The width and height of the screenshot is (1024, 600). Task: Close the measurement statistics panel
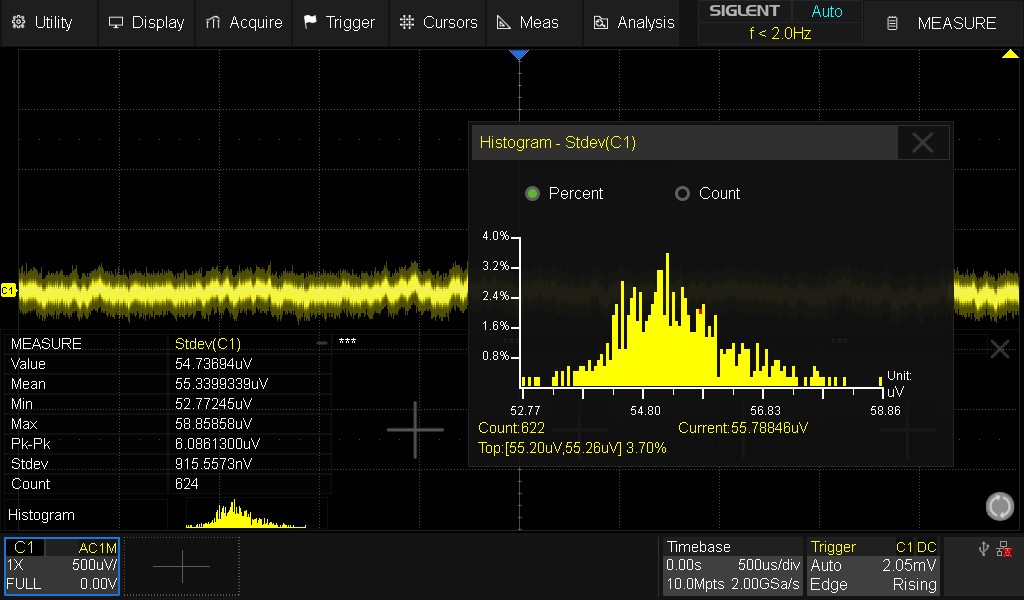(x=999, y=348)
